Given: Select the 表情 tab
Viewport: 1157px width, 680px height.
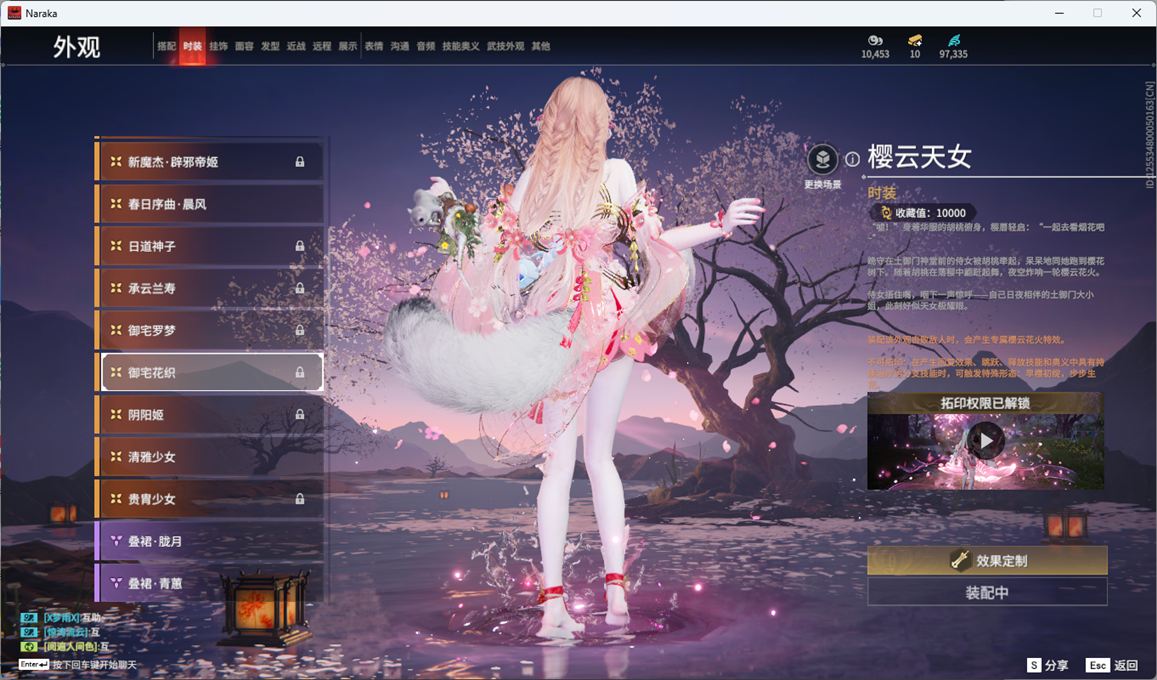Looking at the screenshot, I should click(x=374, y=46).
